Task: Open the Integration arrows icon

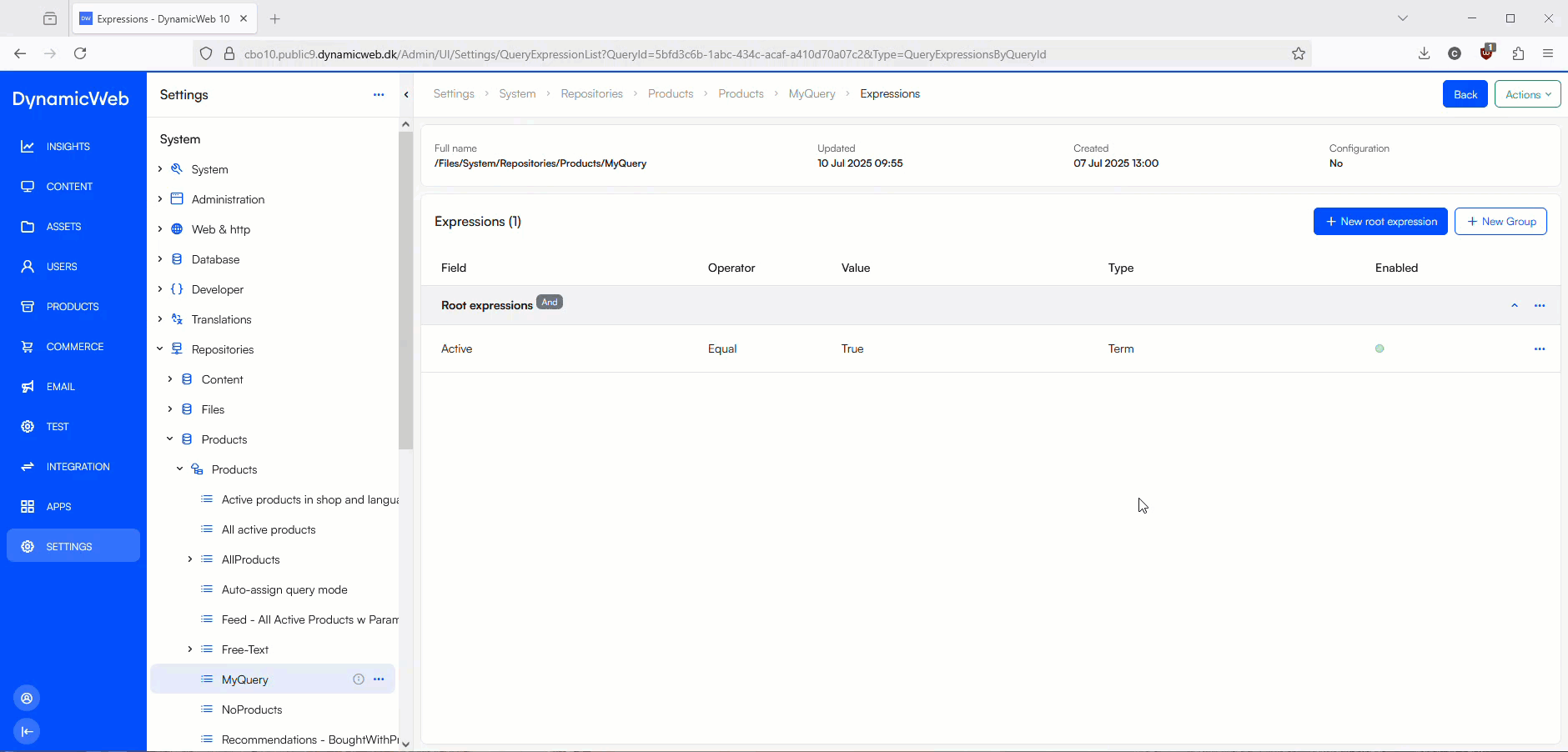Action: pos(28,467)
